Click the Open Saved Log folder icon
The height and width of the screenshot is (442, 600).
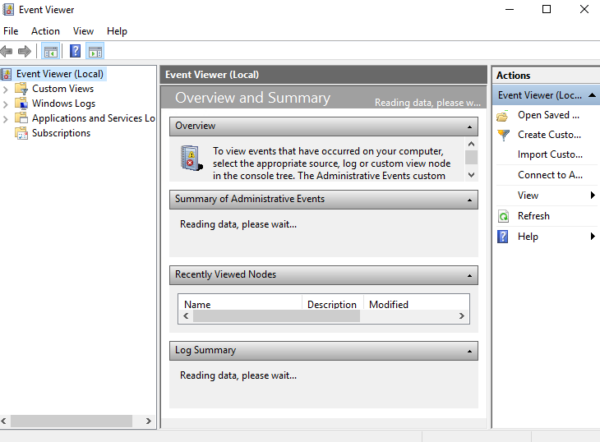pyautogui.click(x=503, y=115)
